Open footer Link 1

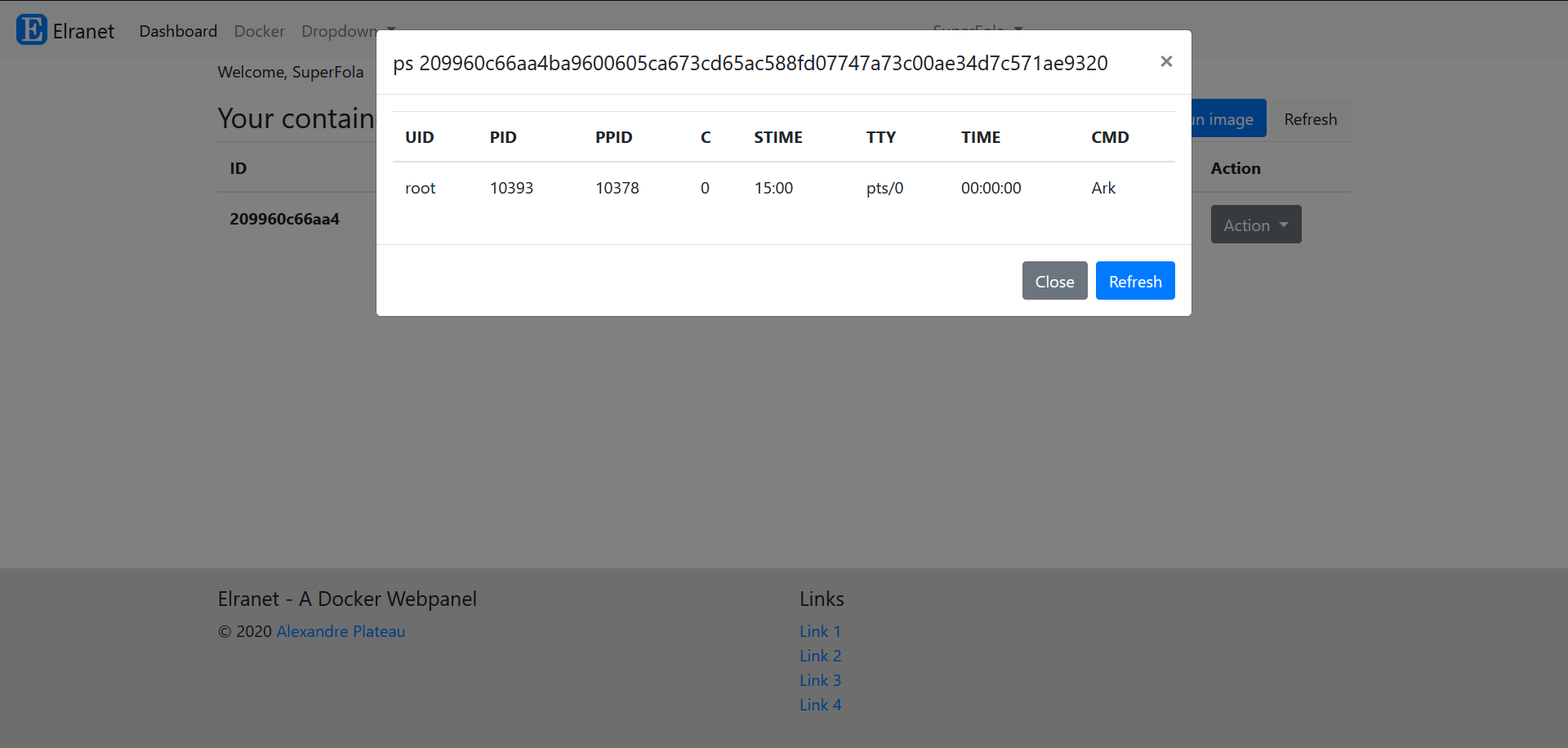click(x=820, y=631)
